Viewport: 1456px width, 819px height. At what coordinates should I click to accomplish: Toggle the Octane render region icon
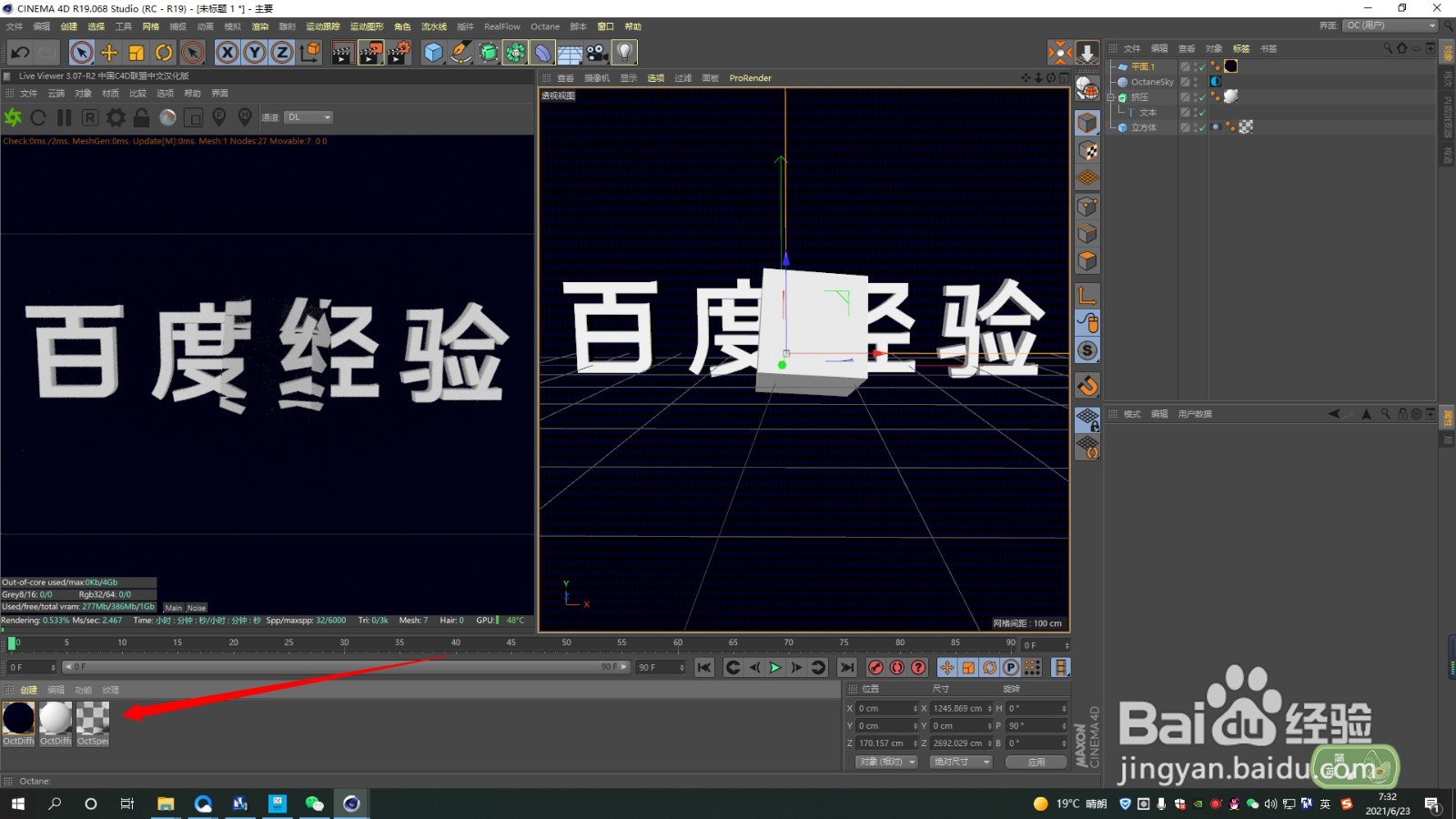(90, 117)
